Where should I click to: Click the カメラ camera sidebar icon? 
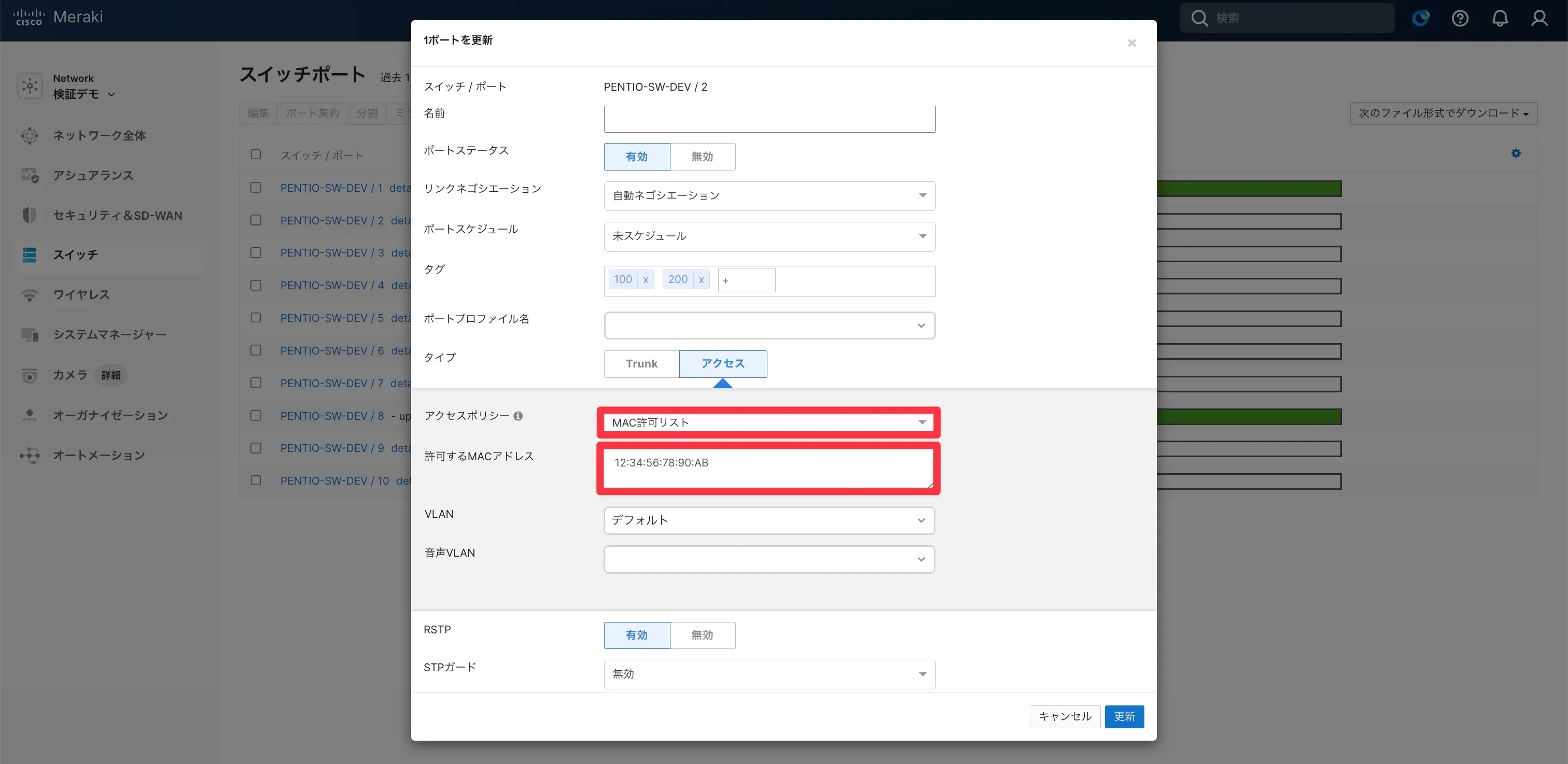29,375
